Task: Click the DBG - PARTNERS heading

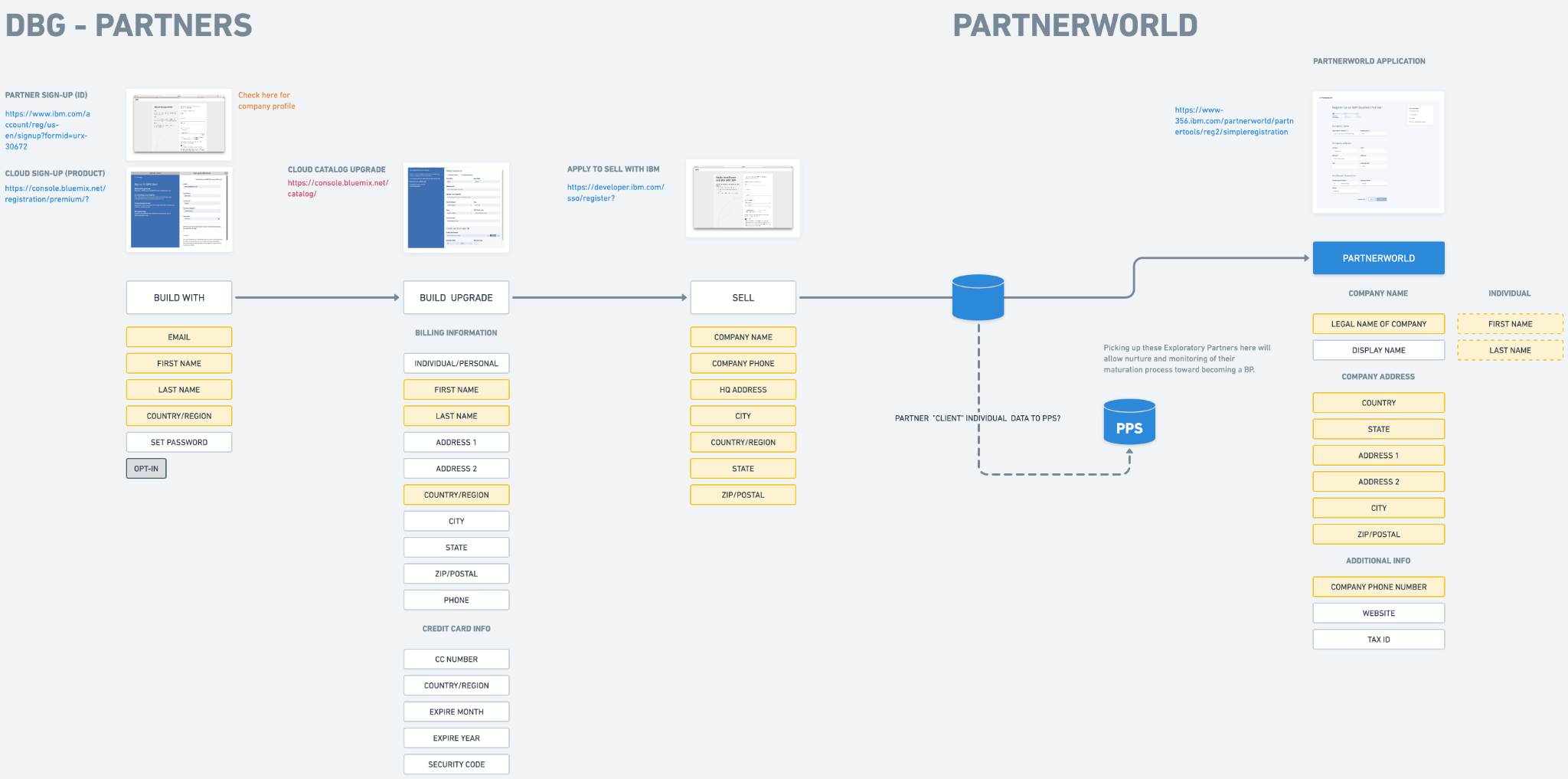Action: point(129,25)
